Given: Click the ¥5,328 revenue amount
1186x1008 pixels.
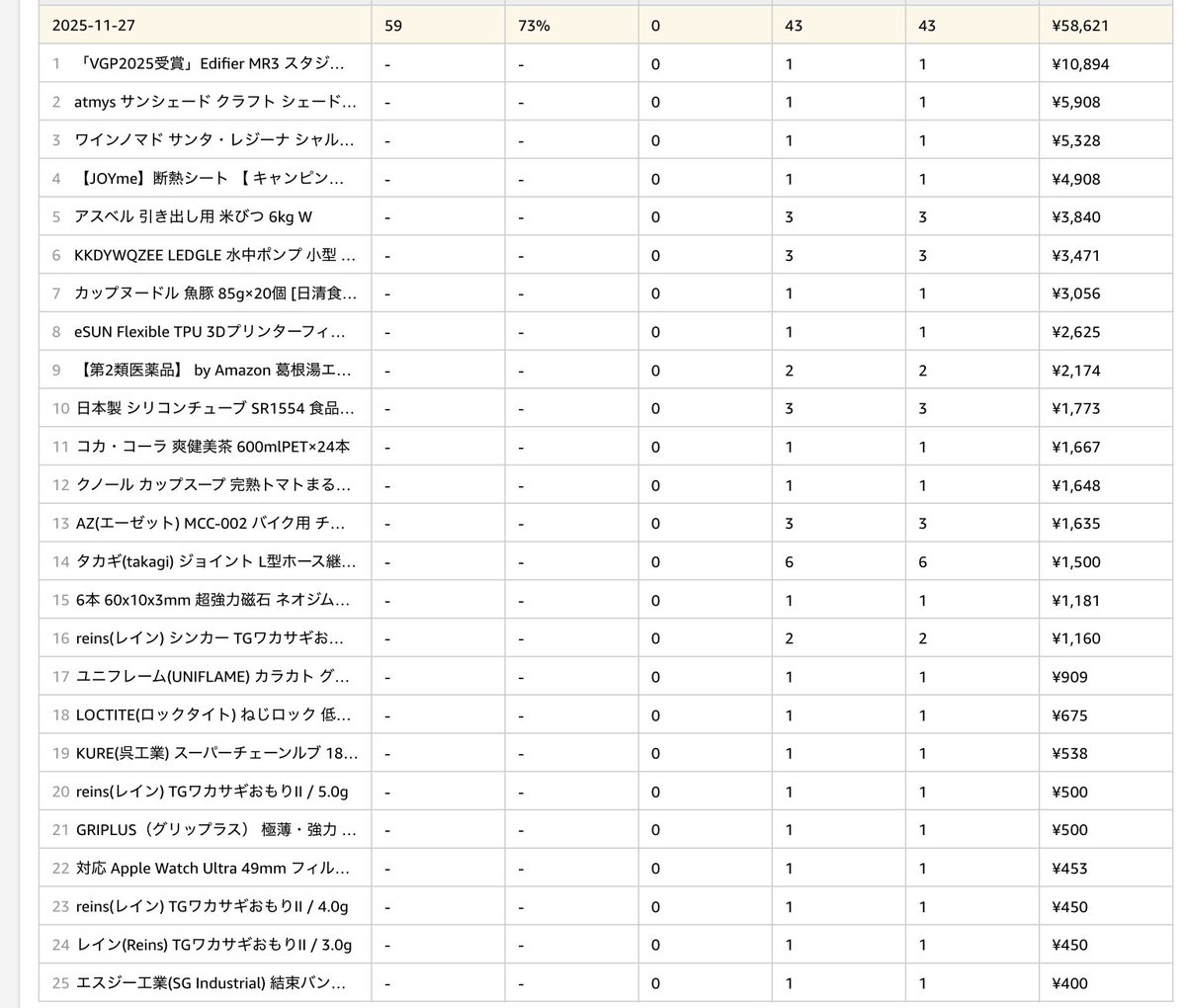Looking at the screenshot, I should click(x=1077, y=140).
